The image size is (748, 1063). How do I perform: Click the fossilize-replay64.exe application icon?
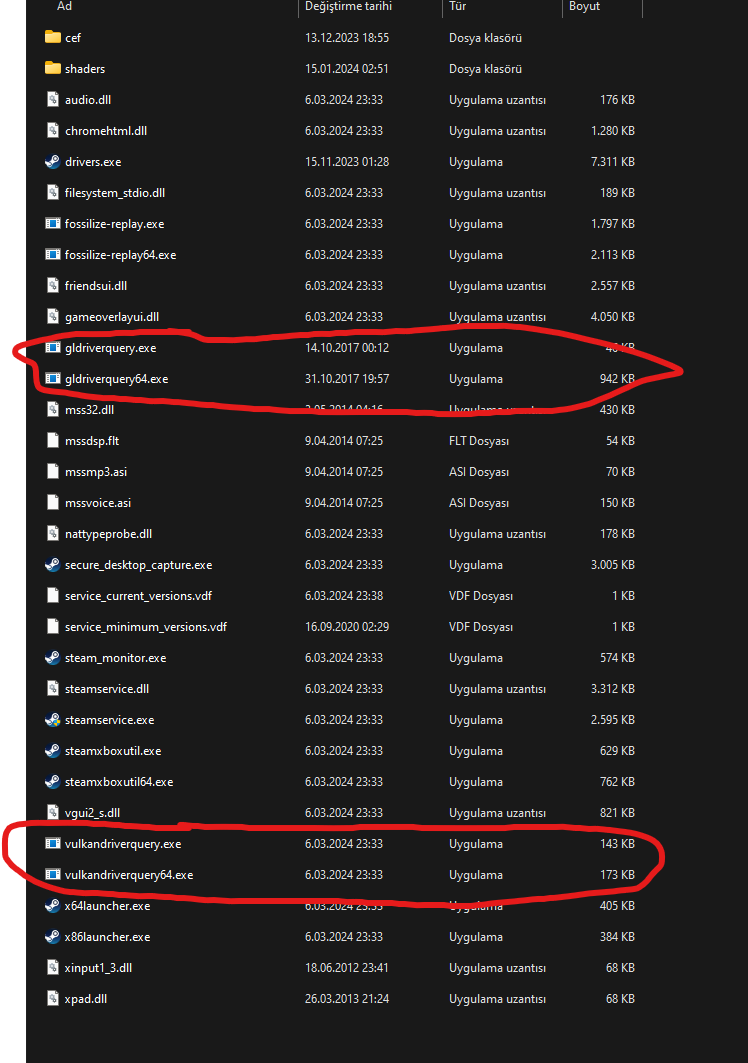(53, 255)
